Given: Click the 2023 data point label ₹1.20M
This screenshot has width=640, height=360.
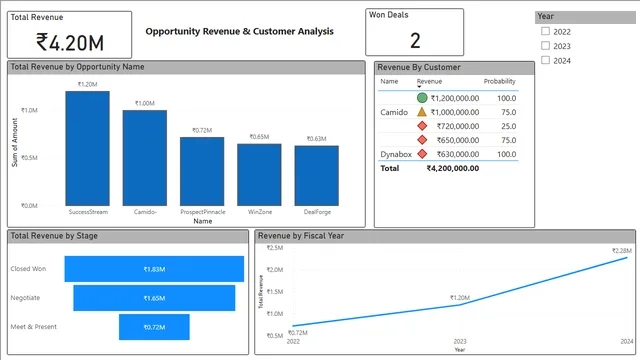Looking at the screenshot, I should point(460,298).
